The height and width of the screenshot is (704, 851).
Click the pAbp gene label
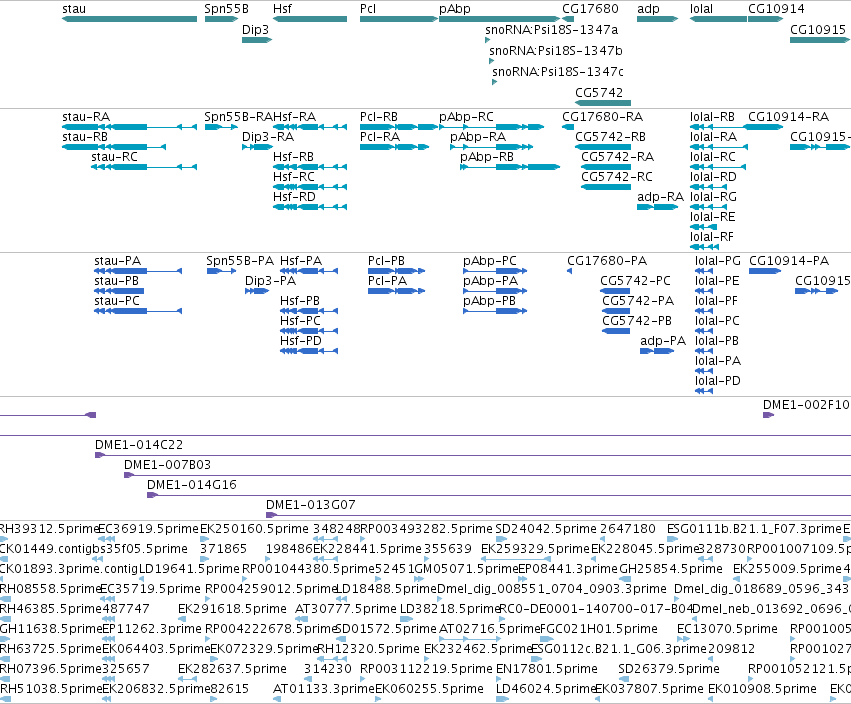(455, 9)
